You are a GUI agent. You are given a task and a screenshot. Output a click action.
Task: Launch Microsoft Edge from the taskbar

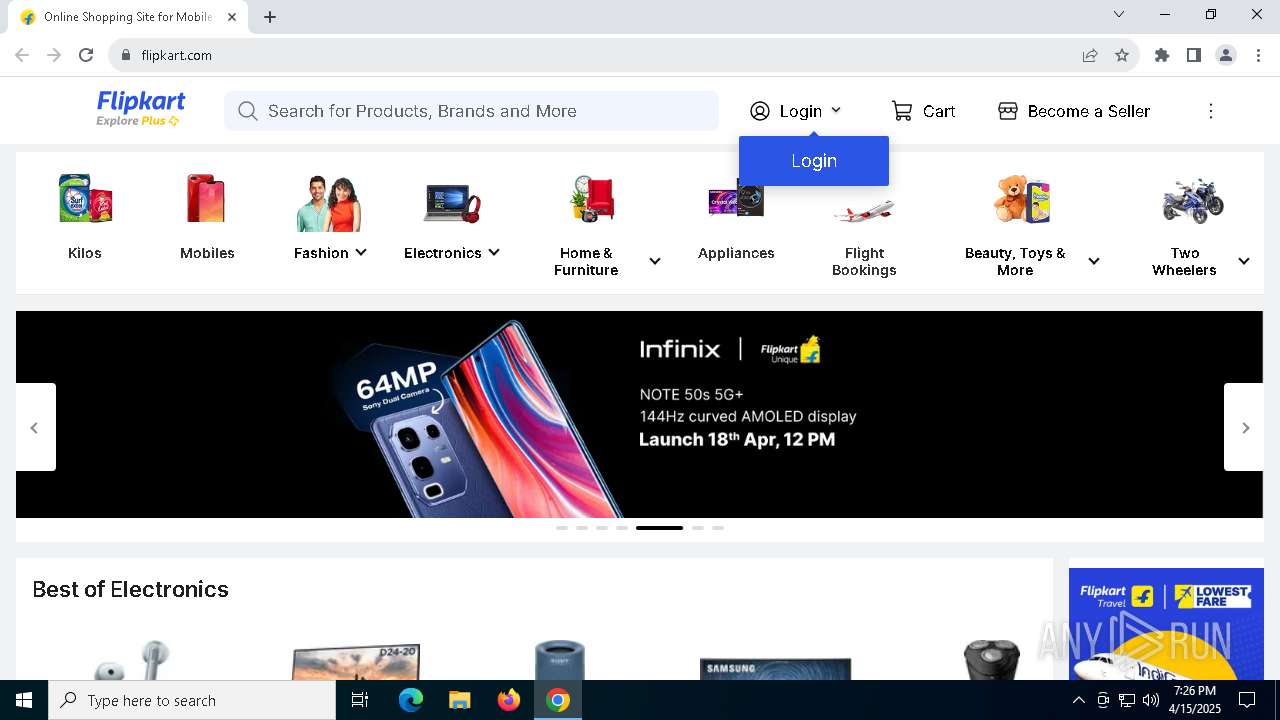[411, 700]
